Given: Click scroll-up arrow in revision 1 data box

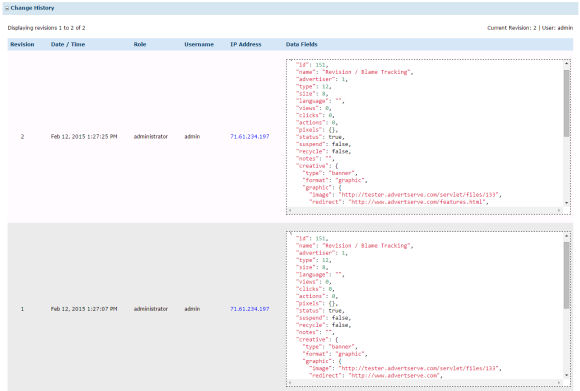Looking at the screenshot, I should (566, 236).
